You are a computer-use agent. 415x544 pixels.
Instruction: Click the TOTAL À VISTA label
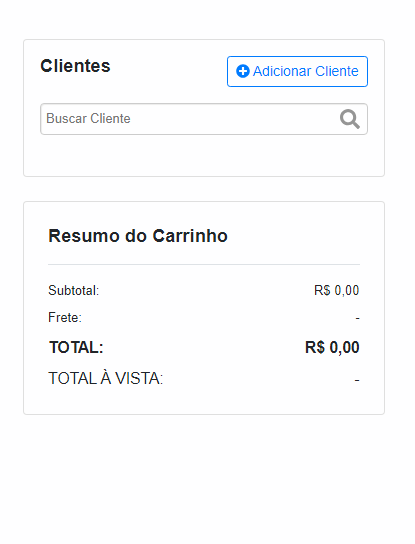click(105, 379)
